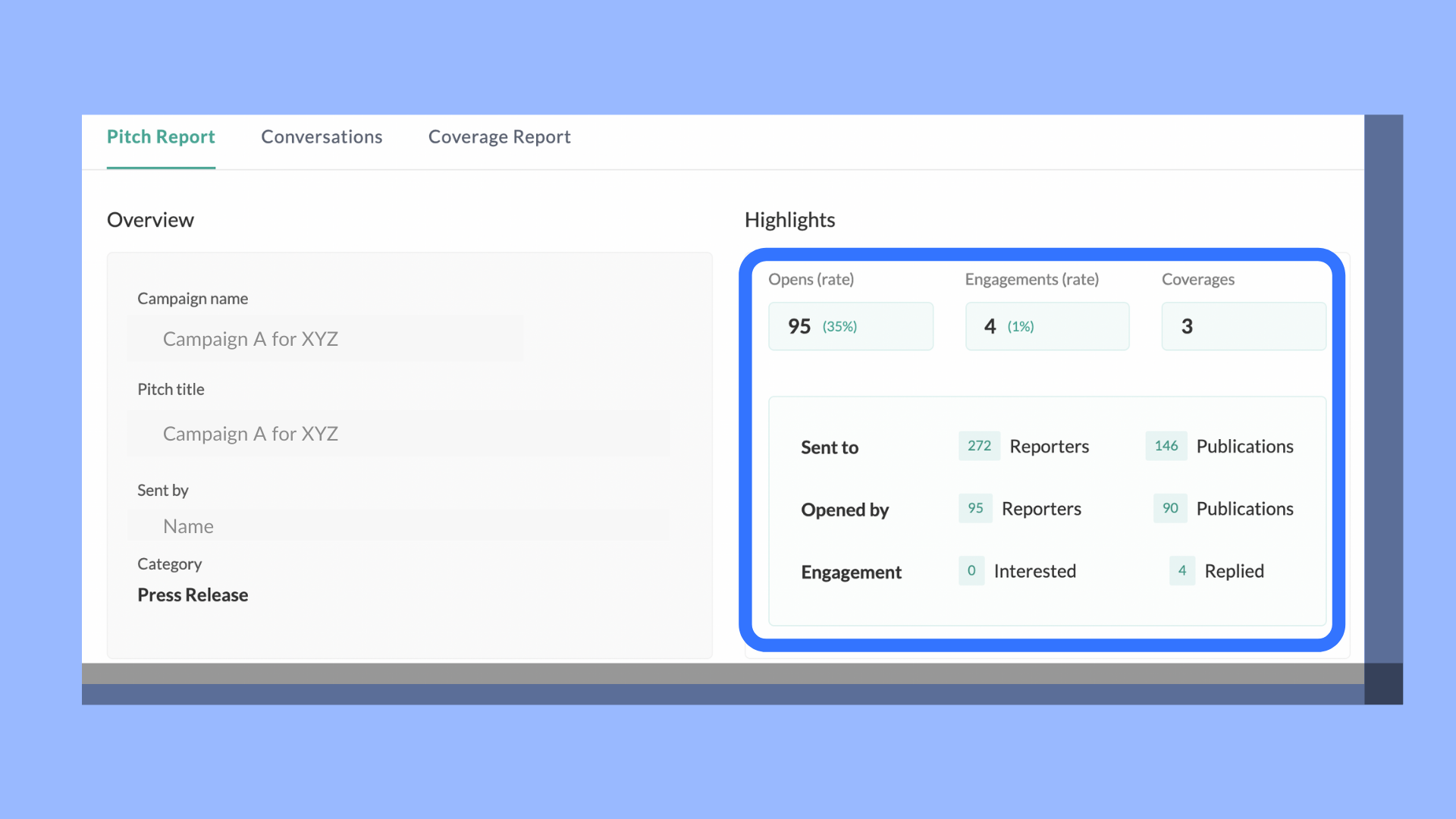The width and height of the screenshot is (1456, 819).
Task: Click the Opens (rate) label
Action: tap(811, 280)
